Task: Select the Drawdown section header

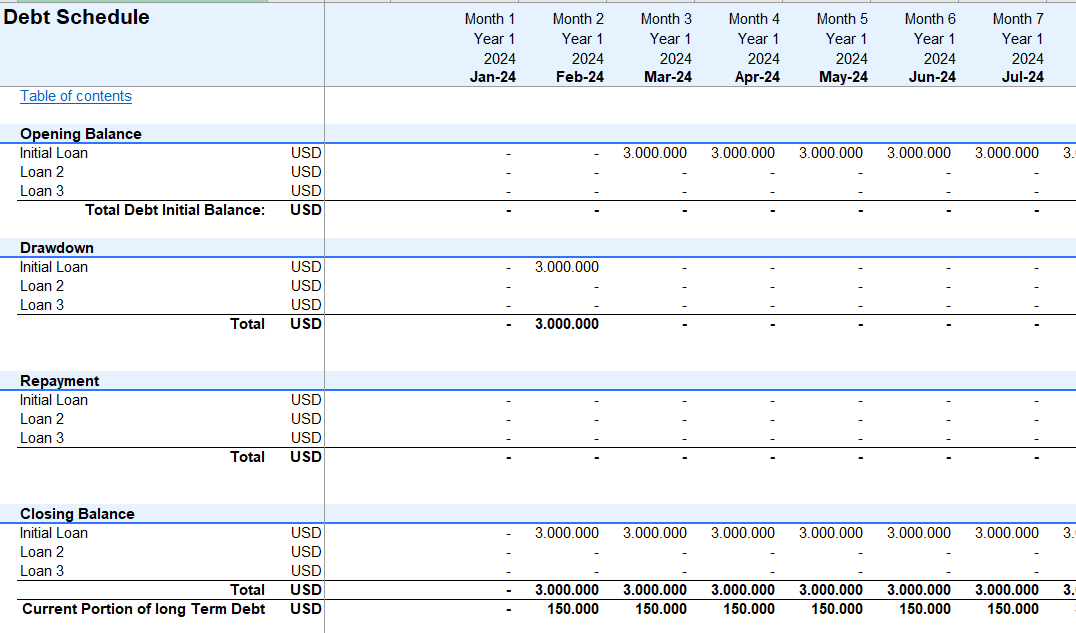Action: (x=57, y=248)
